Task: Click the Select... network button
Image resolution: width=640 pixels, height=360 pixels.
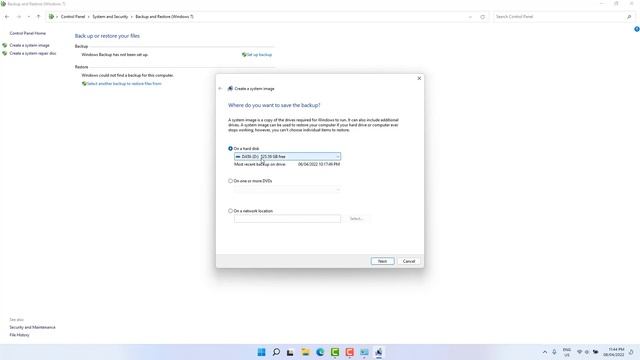Action: (357, 219)
